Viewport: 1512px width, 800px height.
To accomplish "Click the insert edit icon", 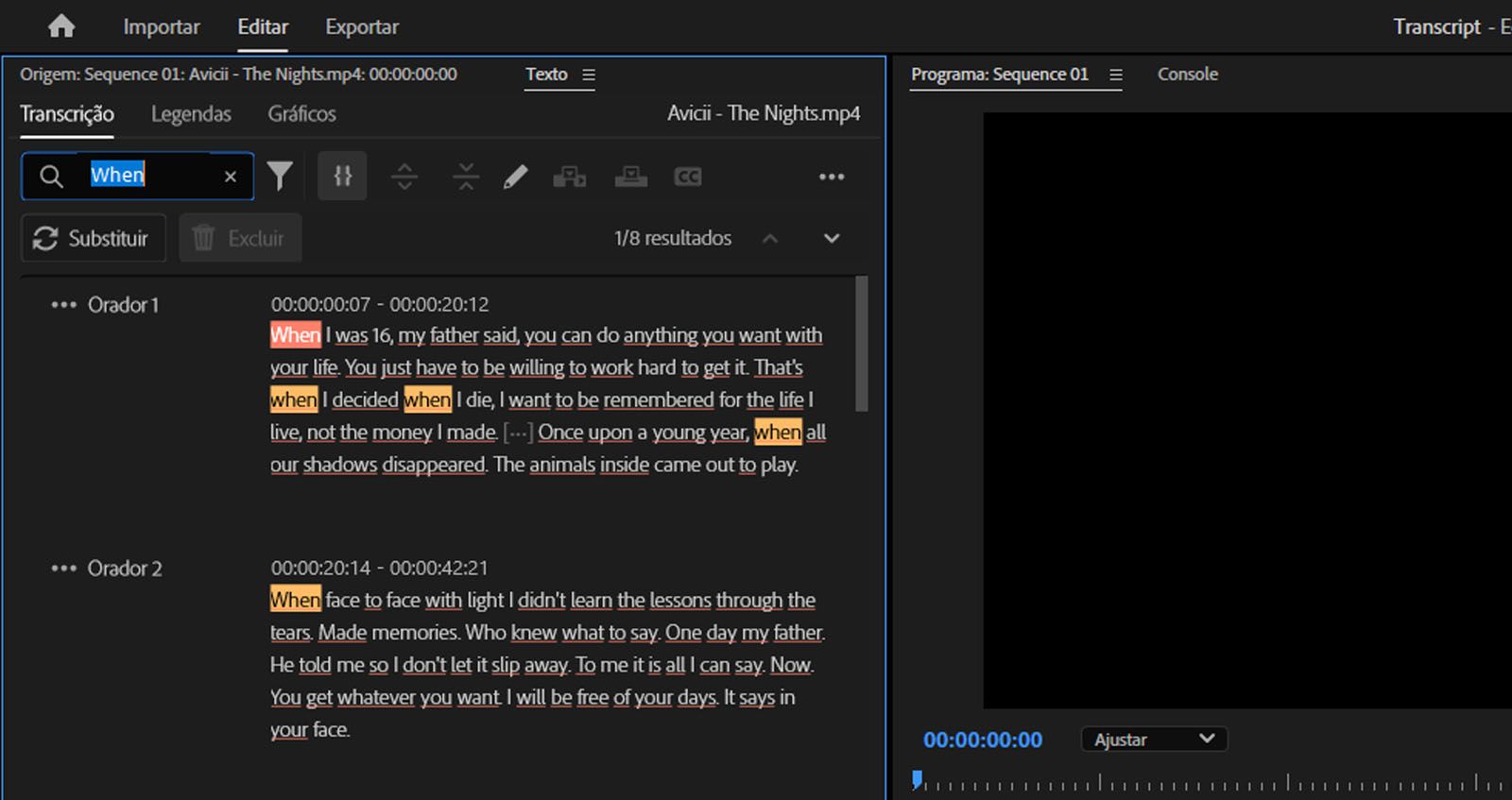I will coord(569,177).
